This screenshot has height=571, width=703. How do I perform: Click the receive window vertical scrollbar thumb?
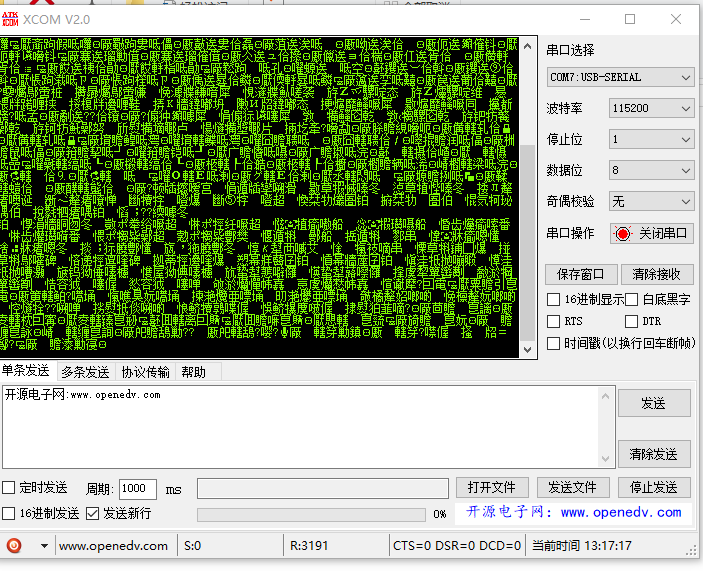528,242
